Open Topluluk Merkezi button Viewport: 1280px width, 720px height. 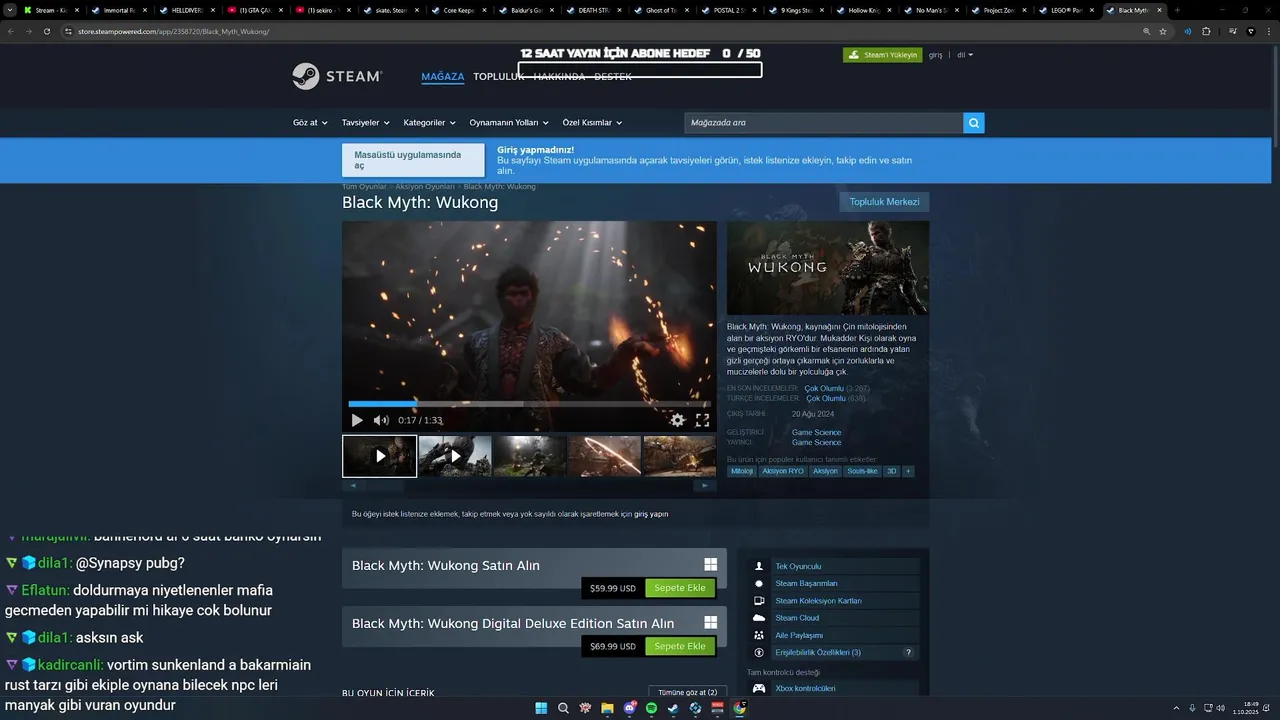pyautogui.click(x=884, y=202)
